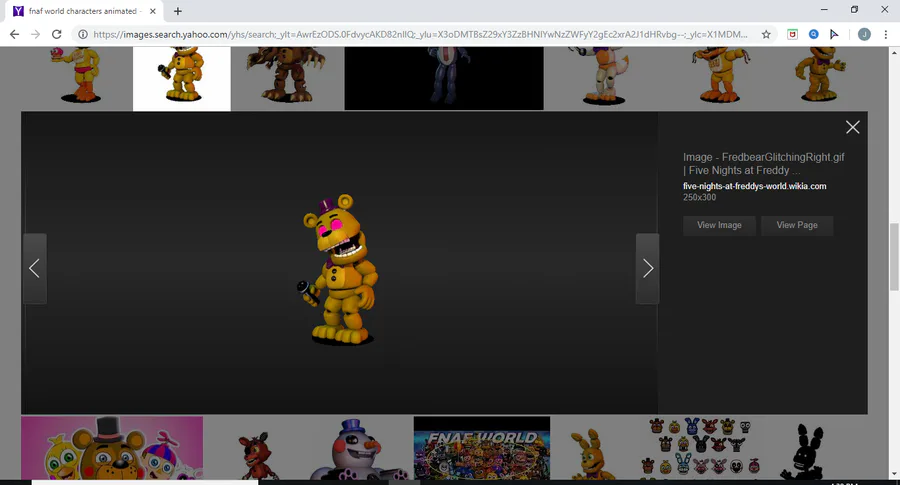Open the FredbearGlitchingRight.gif title link
Viewport: 900px width, 485px height.
(763, 164)
